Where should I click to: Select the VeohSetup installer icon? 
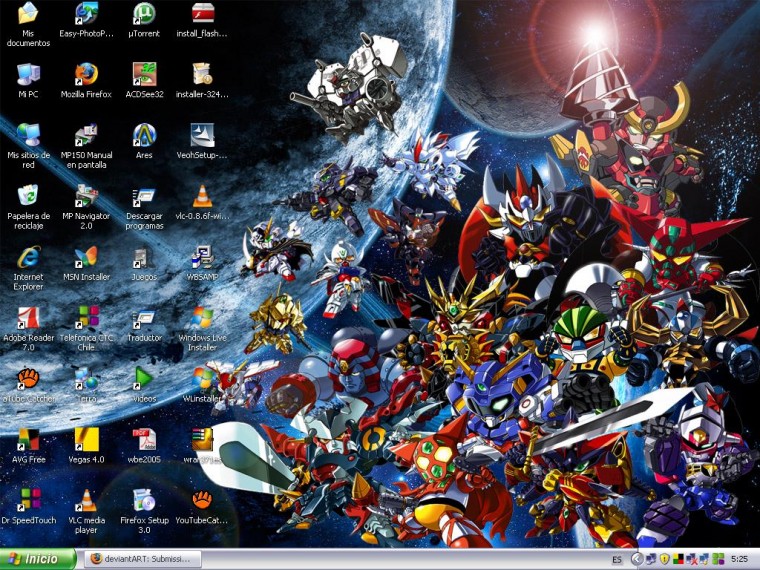click(x=203, y=135)
